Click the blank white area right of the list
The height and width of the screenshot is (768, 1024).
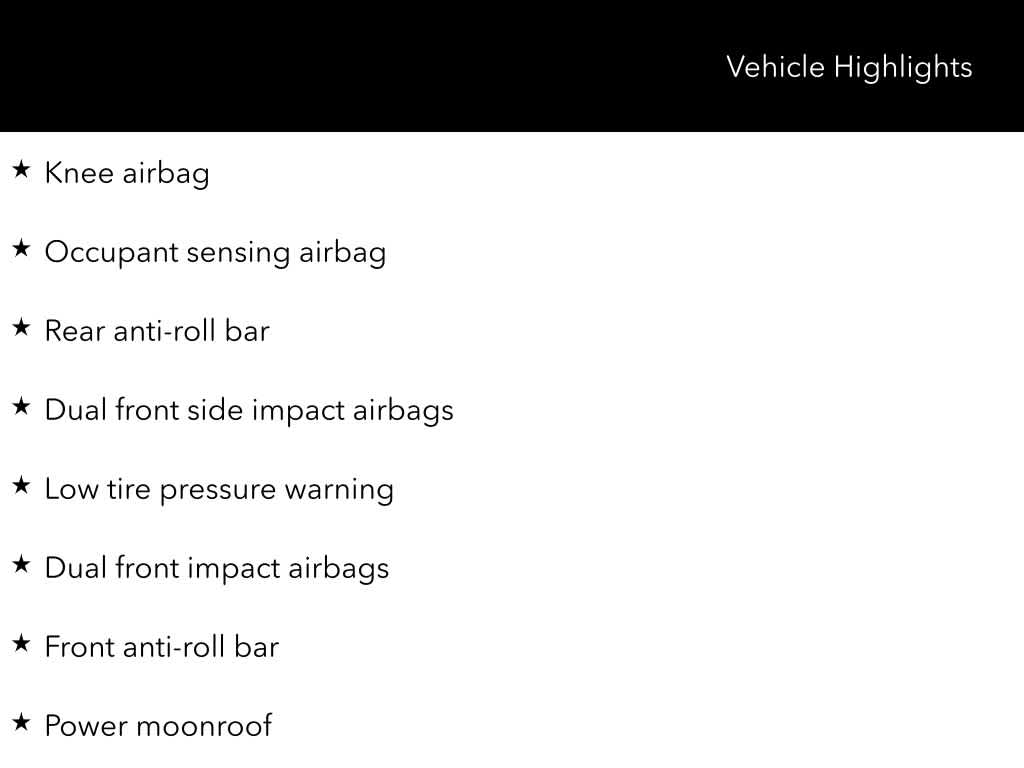tap(750, 450)
